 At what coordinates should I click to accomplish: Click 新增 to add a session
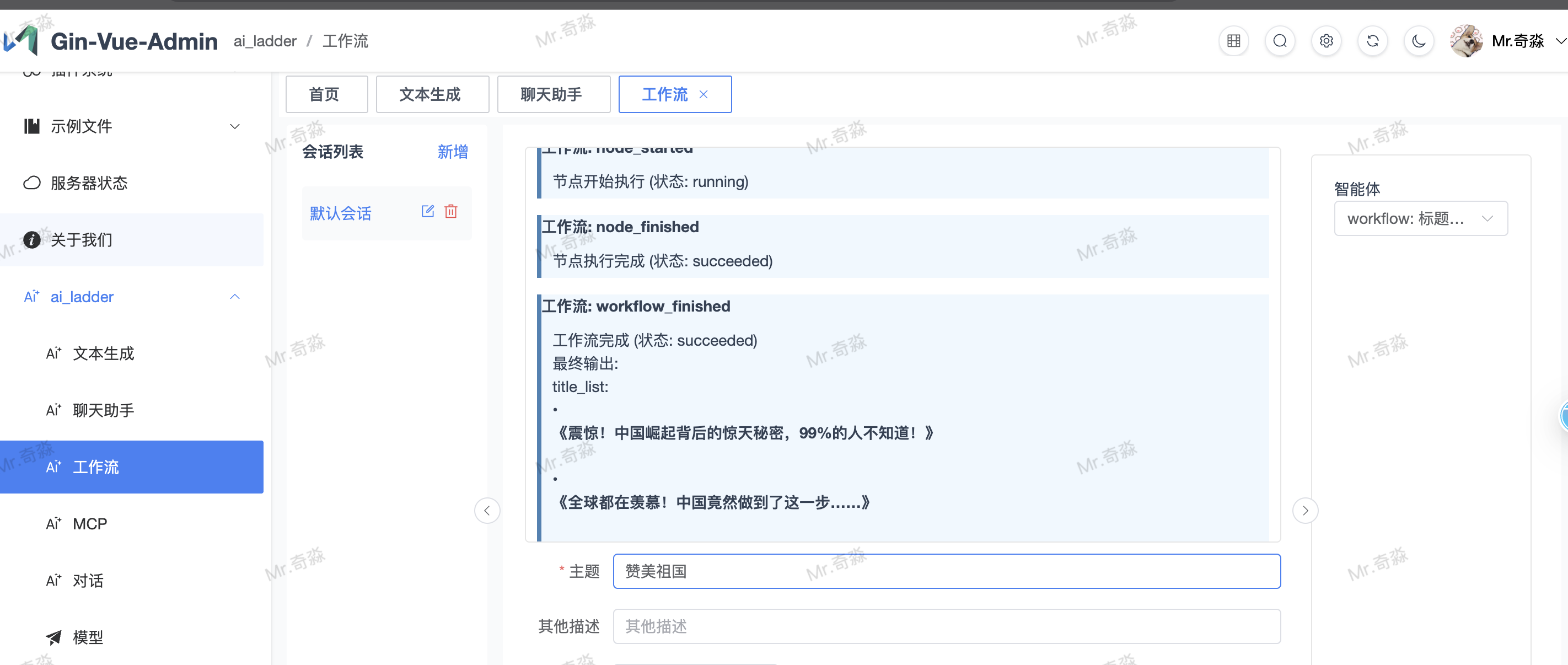coord(452,152)
